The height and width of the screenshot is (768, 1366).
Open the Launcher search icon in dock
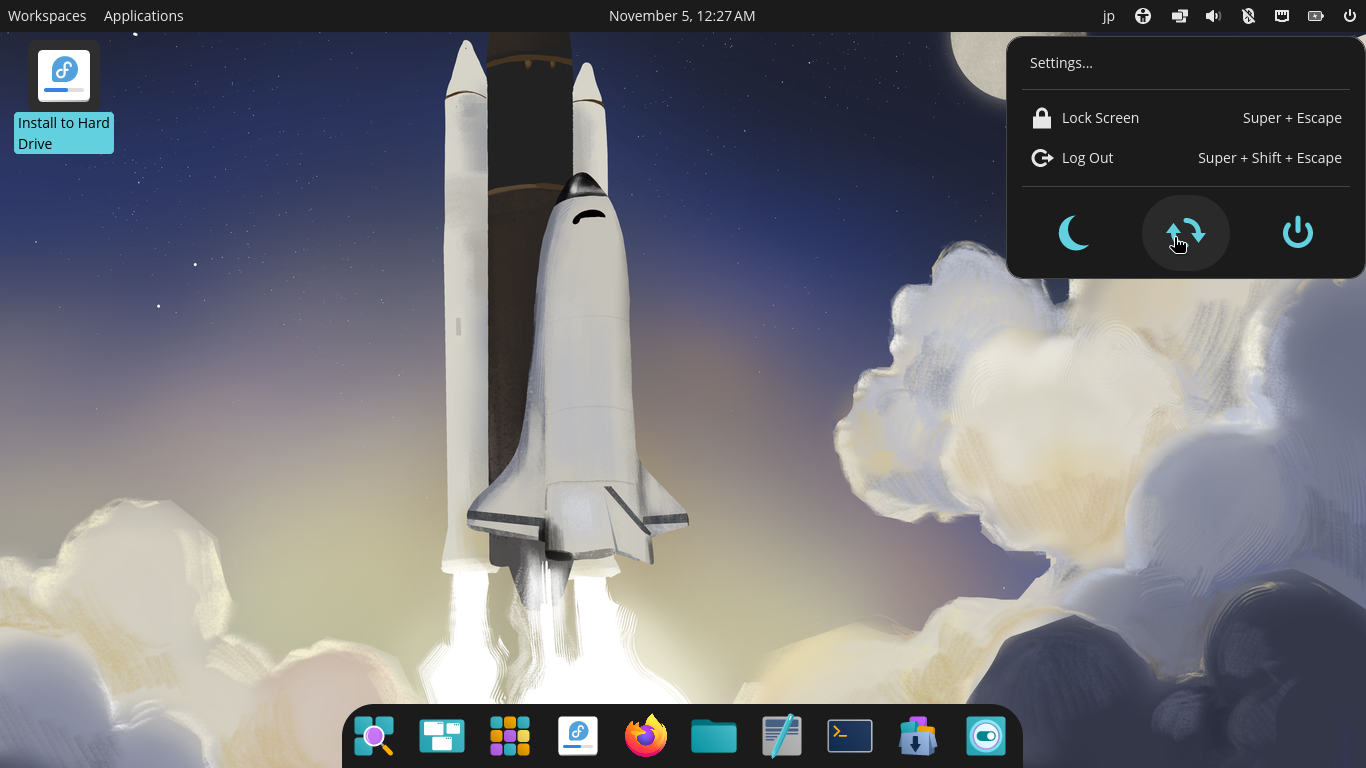tap(374, 737)
